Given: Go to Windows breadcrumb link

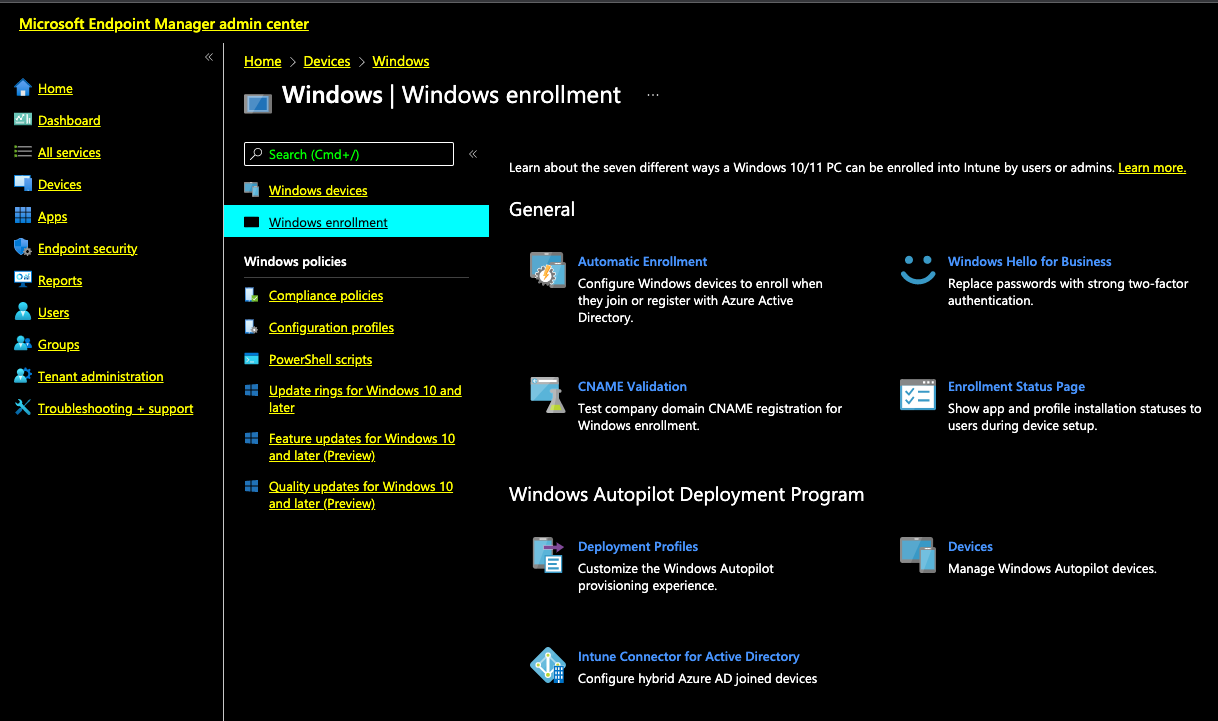Looking at the screenshot, I should coord(401,61).
